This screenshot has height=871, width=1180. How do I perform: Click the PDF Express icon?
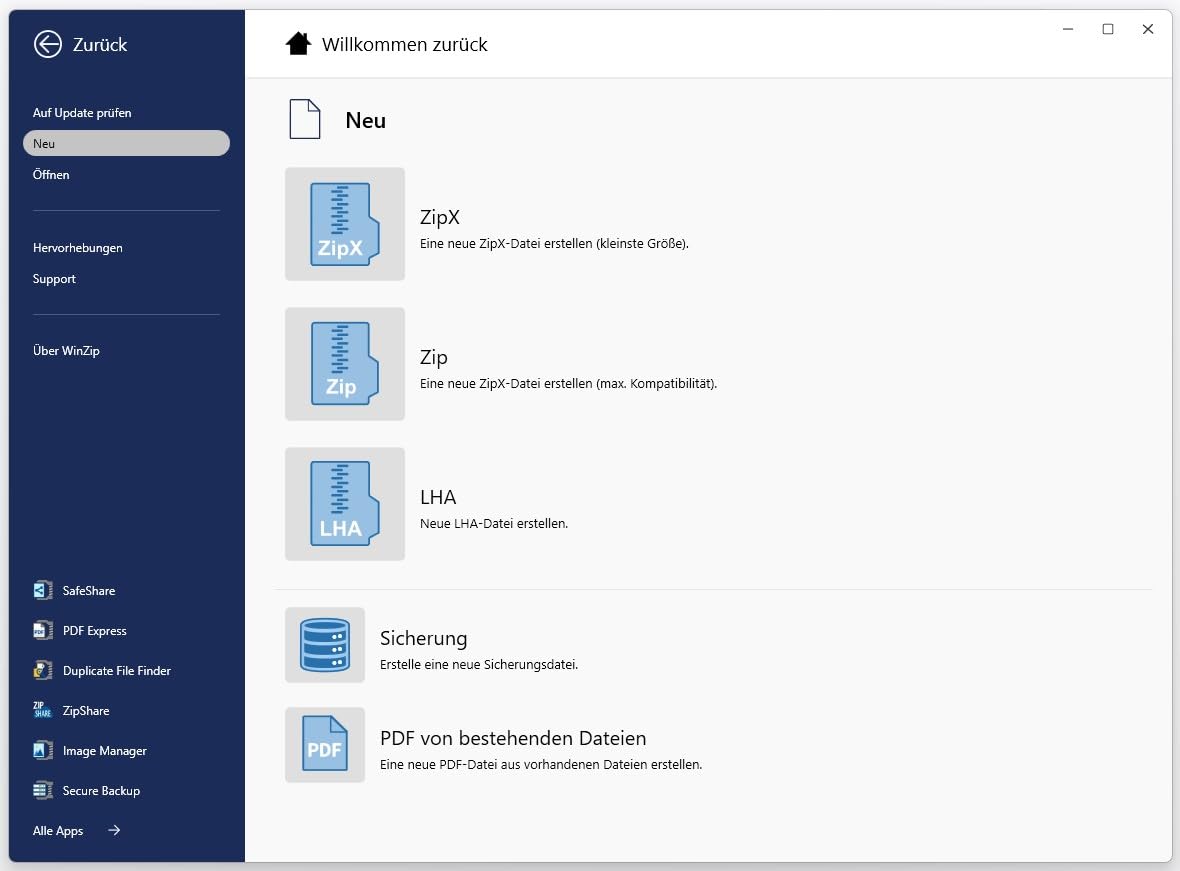tap(43, 630)
